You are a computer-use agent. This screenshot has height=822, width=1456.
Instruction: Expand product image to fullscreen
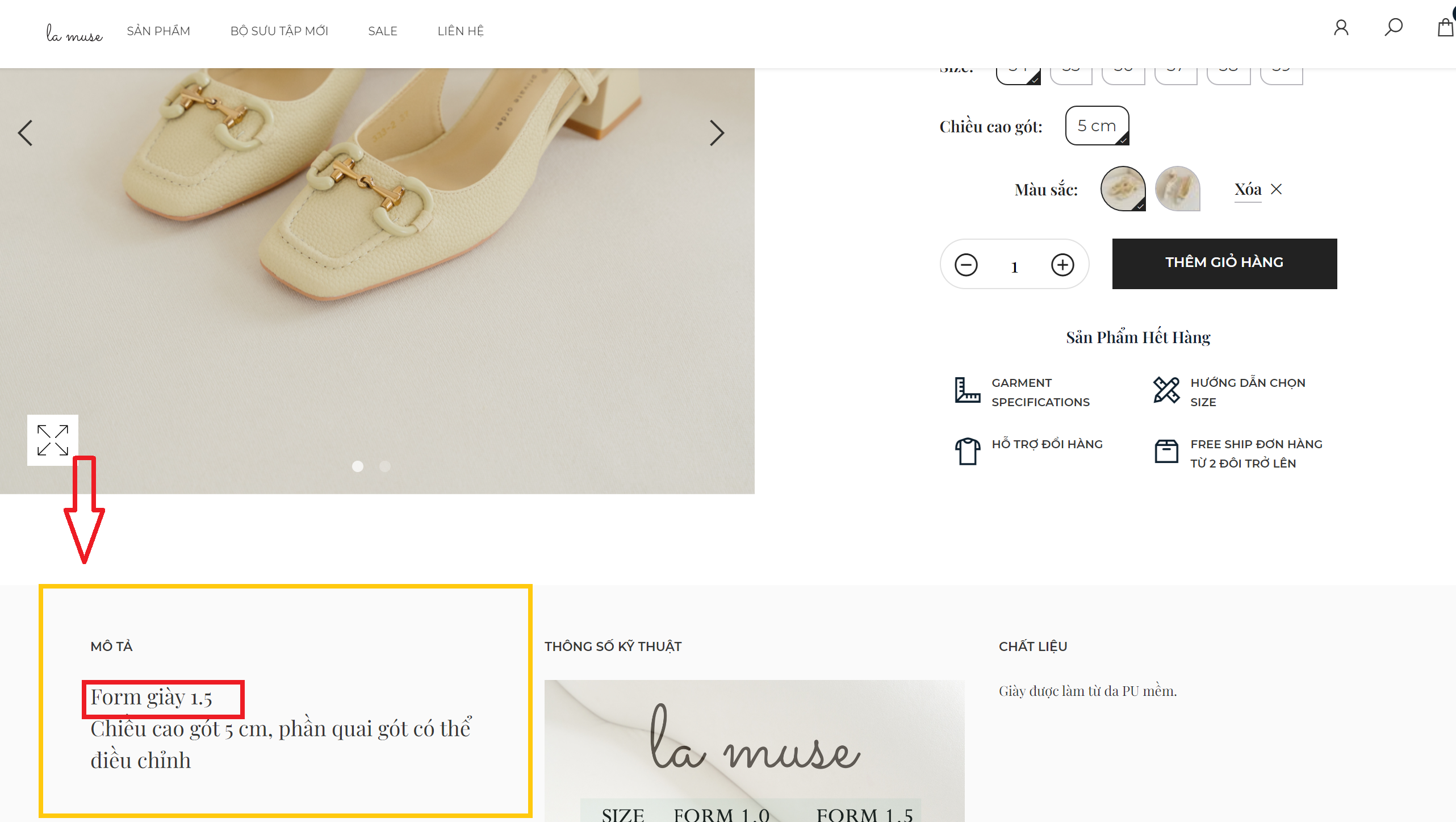(53, 440)
